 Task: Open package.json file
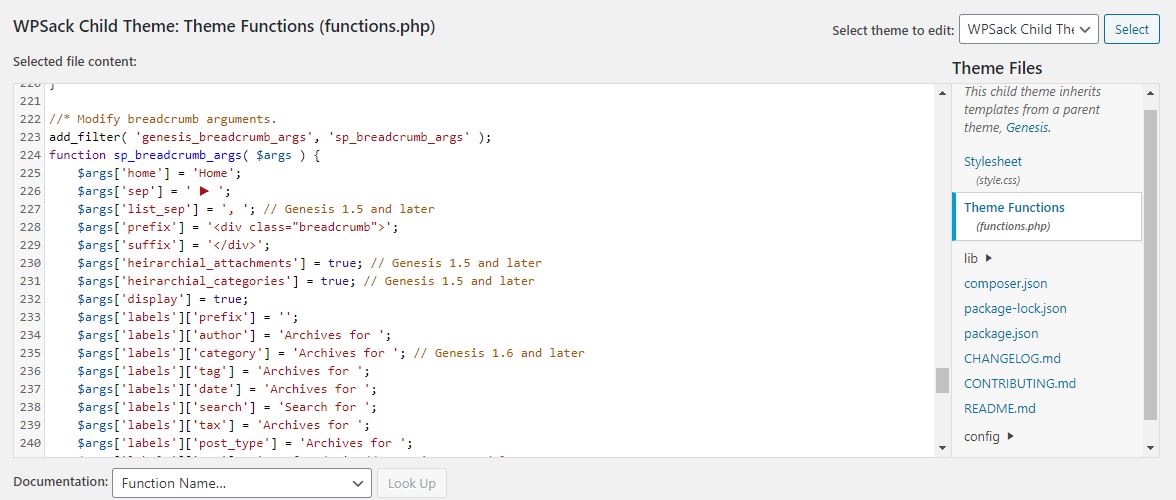[1001, 334]
